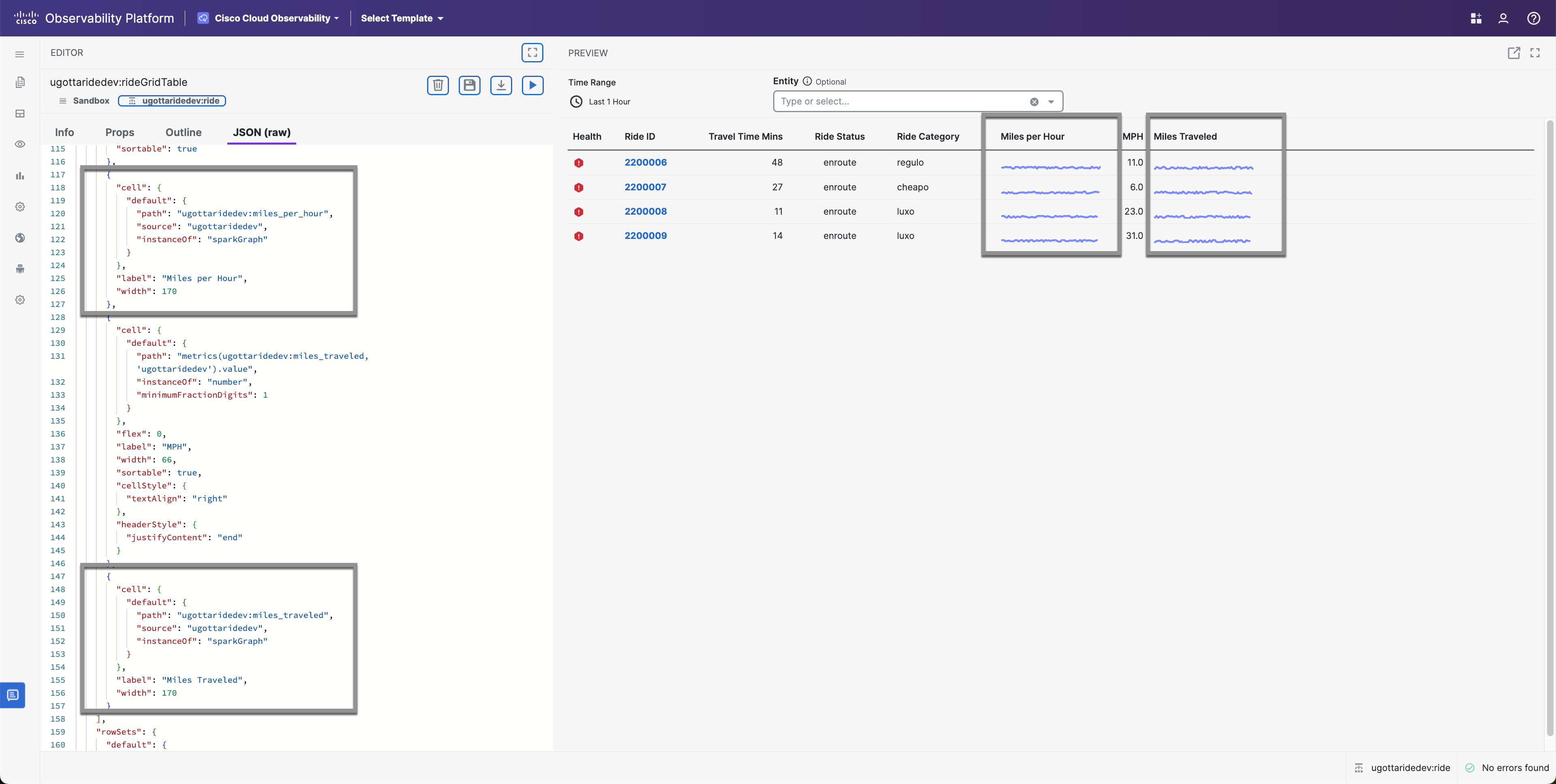Click the save template icon
This screenshot has height=784, width=1556.
pyautogui.click(x=469, y=85)
